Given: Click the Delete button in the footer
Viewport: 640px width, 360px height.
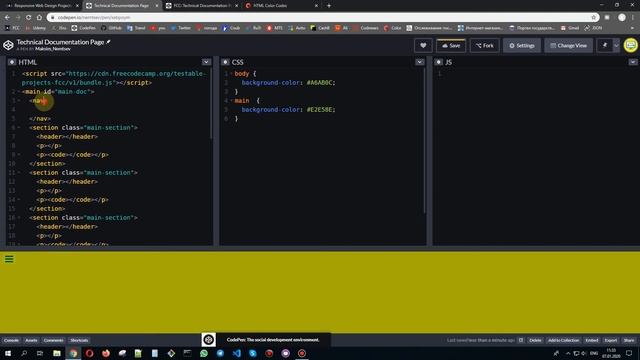Looking at the screenshot, I should click(535, 340).
